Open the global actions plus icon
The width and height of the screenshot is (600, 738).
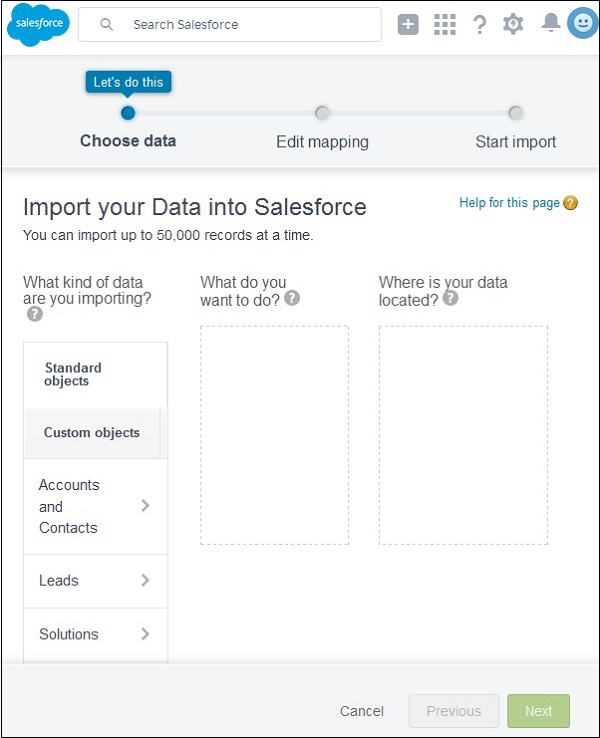point(408,25)
